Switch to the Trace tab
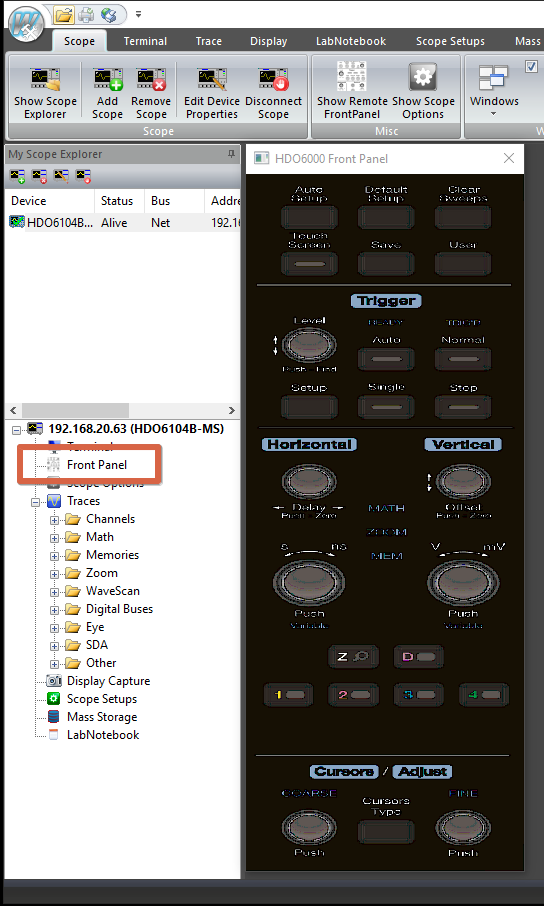This screenshot has height=906, width=544. pos(208,41)
